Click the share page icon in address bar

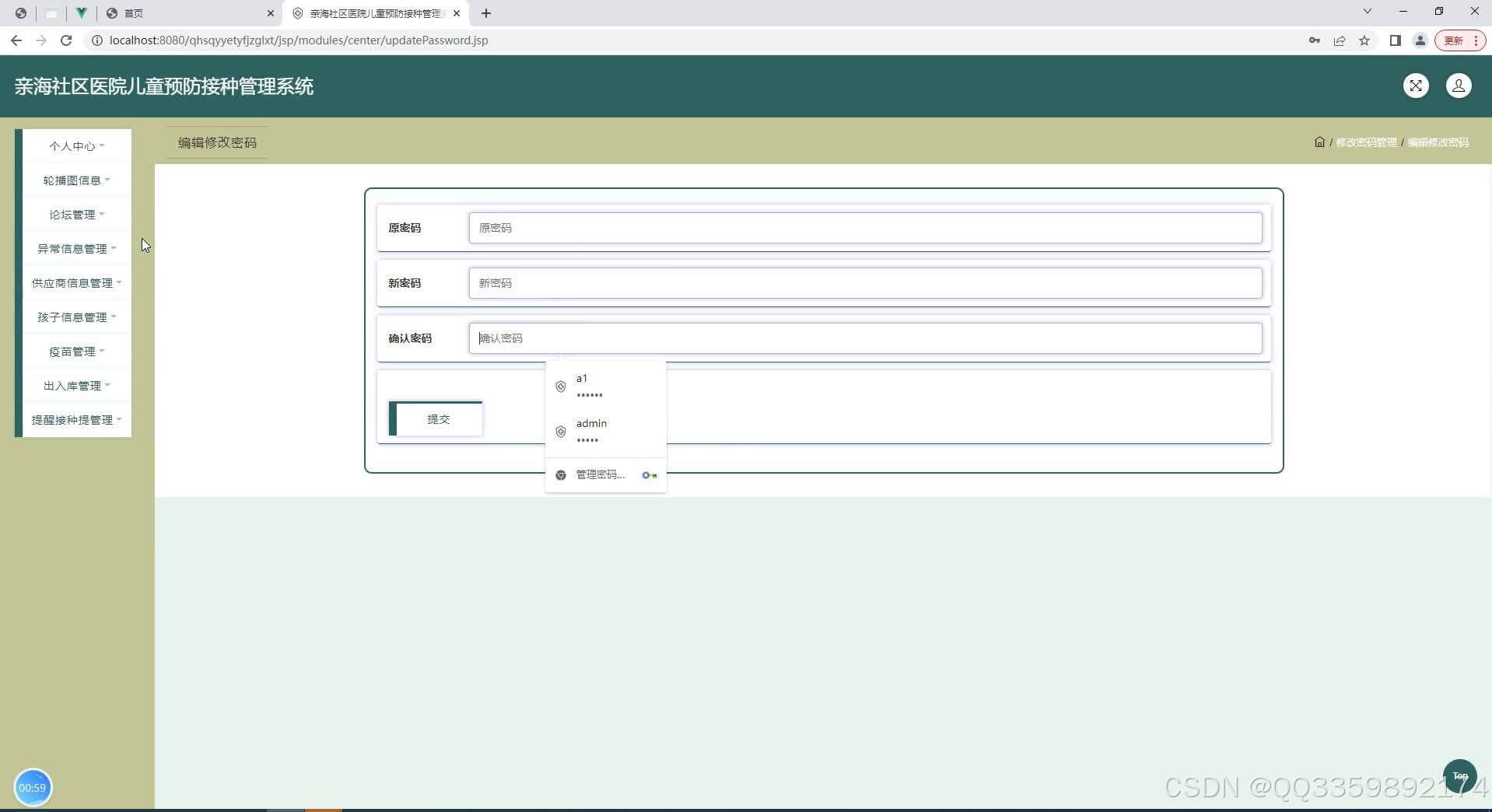pyautogui.click(x=1340, y=40)
